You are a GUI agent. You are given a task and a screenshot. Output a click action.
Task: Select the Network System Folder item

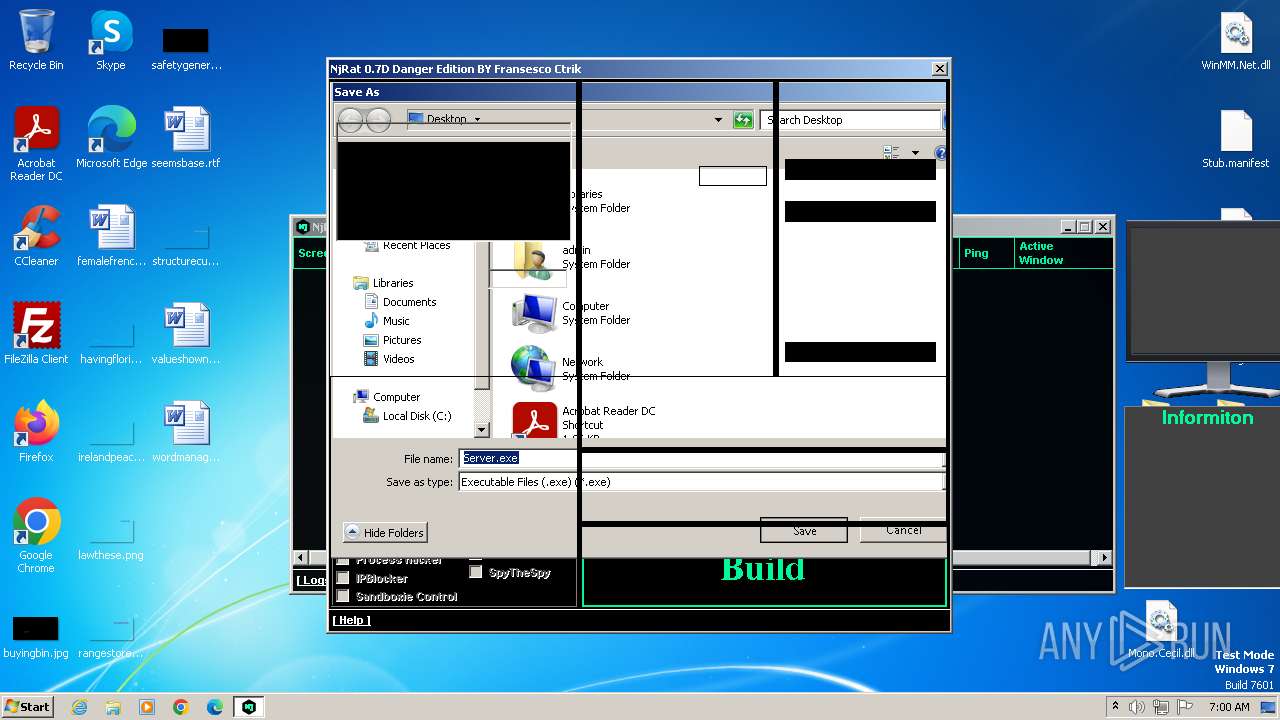point(571,369)
